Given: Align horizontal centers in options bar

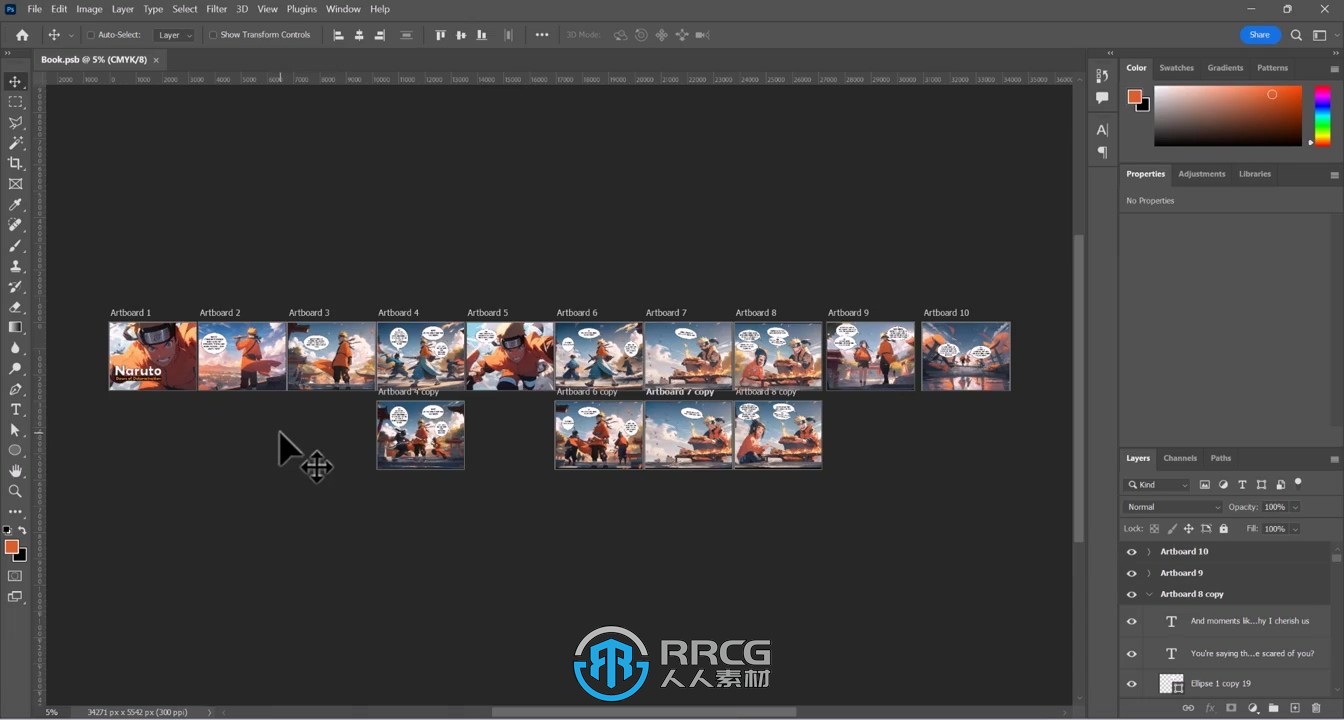Looking at the screenshot, I should [359, 35].
